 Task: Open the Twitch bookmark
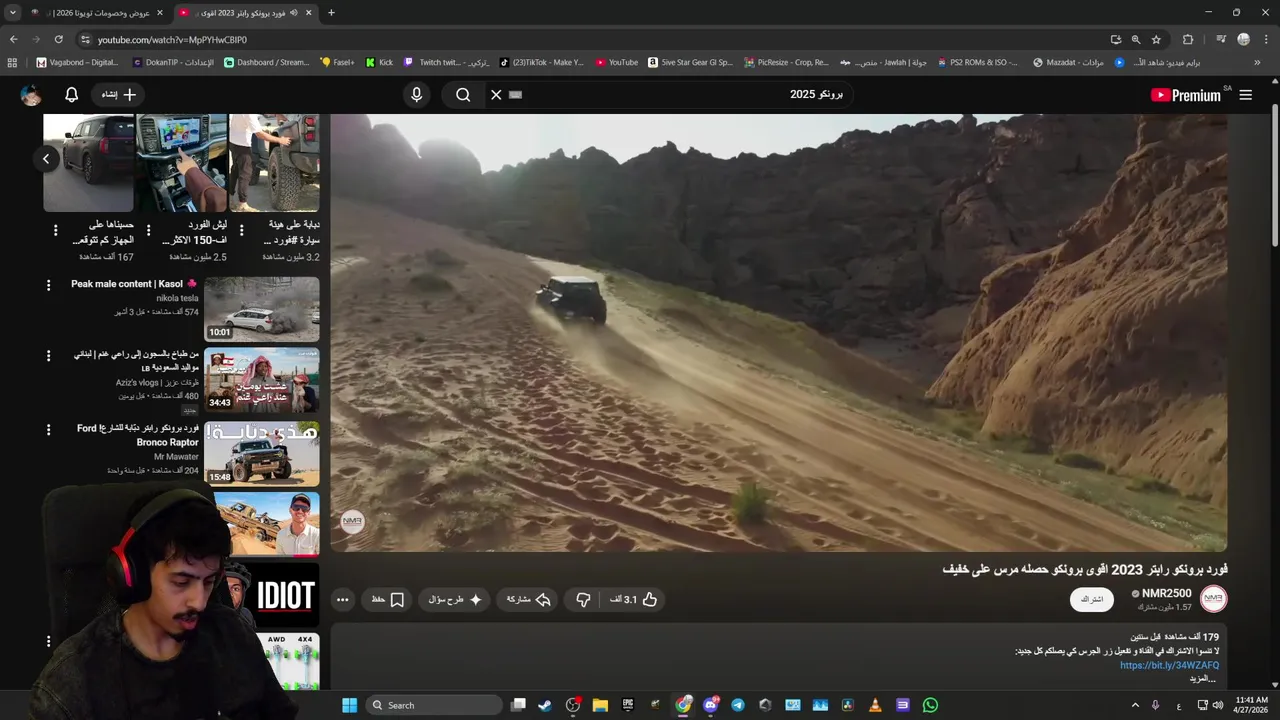click(x=446, y=62)
